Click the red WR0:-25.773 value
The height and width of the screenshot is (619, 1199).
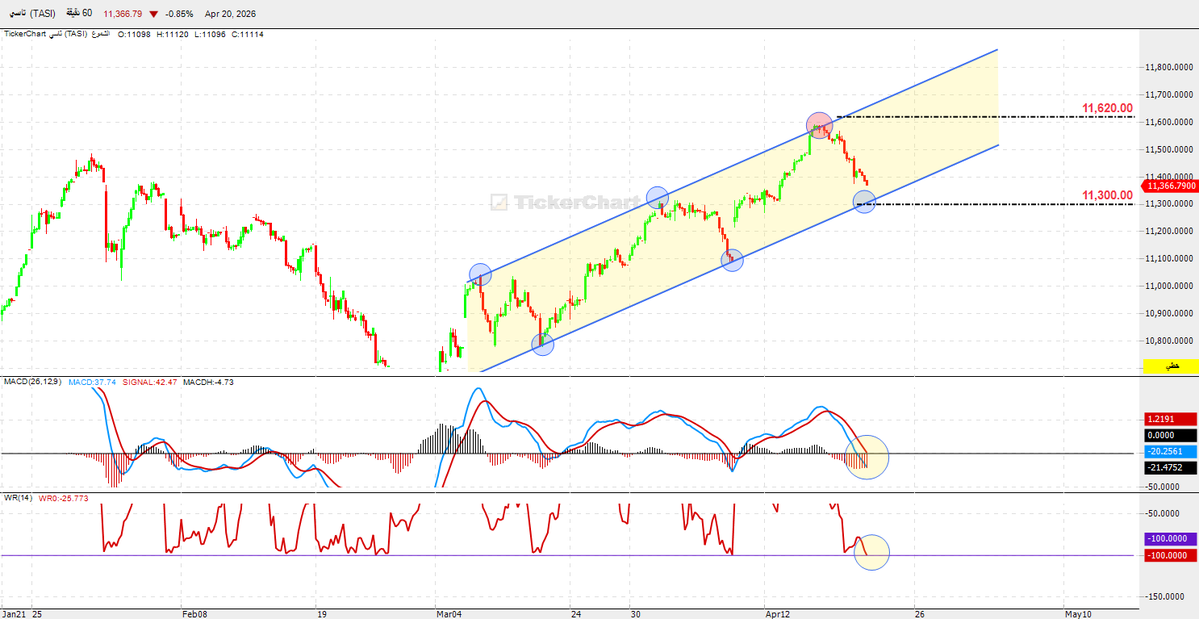(x=64, y=498)
